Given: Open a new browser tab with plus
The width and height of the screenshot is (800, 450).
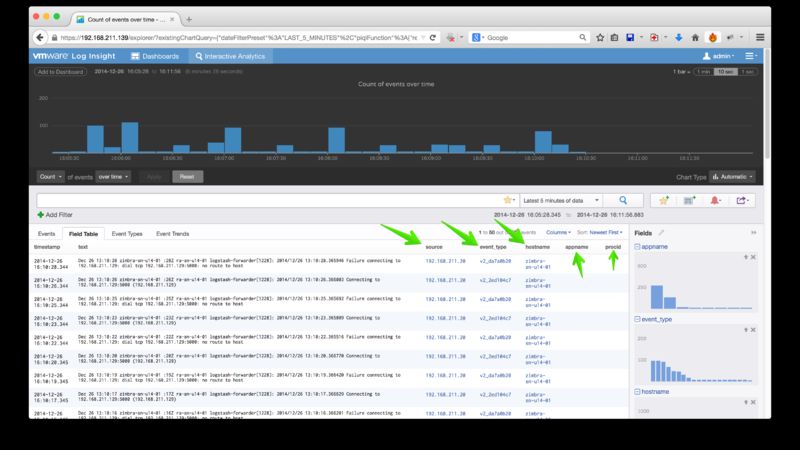Looking at the screenshot, I should point(189,19).
